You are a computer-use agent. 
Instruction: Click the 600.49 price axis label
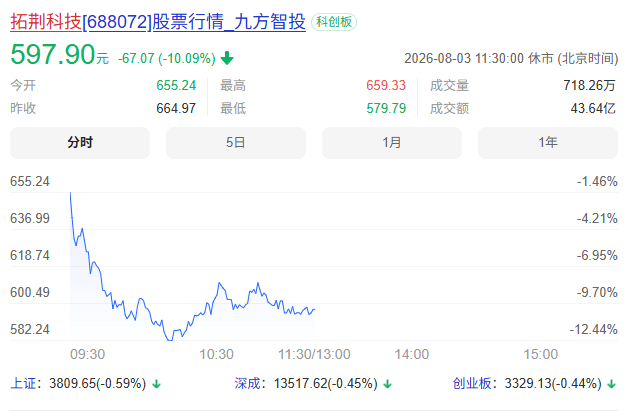(x=30, y=292)
